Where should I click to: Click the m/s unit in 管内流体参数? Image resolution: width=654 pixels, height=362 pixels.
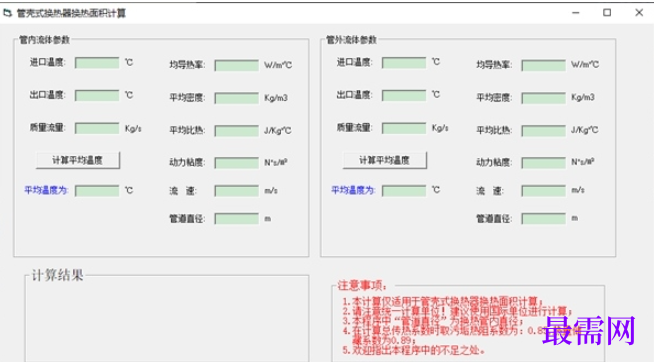point(271,191)
